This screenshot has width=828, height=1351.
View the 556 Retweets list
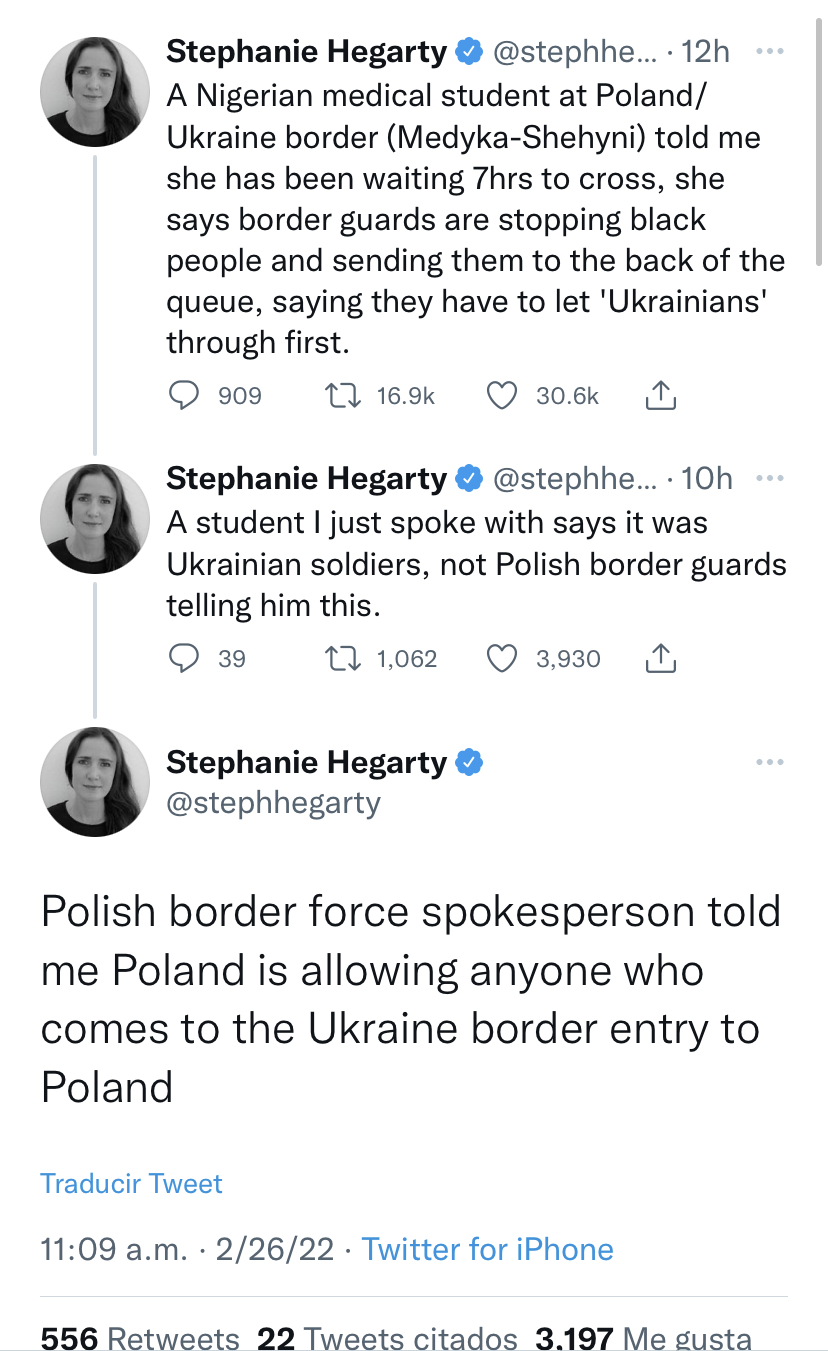(140, 1338)
